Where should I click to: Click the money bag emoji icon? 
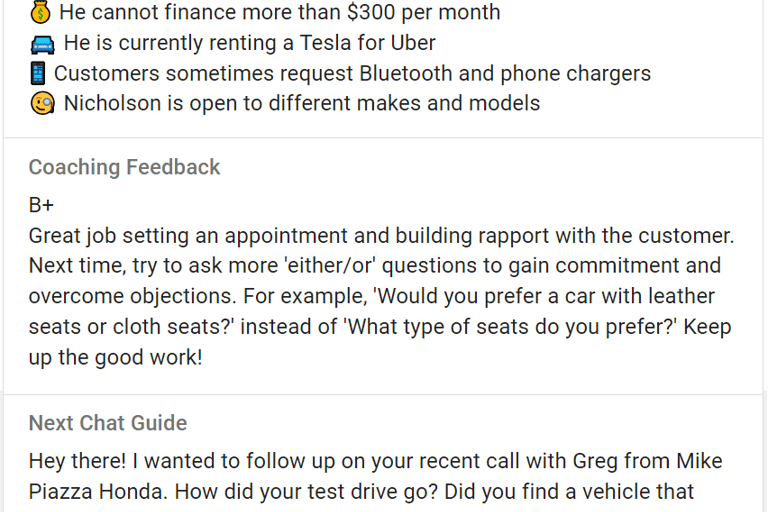[40, 12]
